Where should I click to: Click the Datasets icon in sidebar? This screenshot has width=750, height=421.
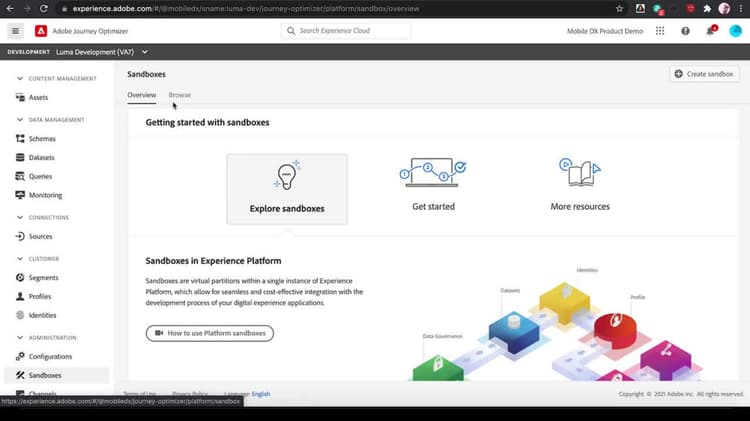click(x=20, y=157)
